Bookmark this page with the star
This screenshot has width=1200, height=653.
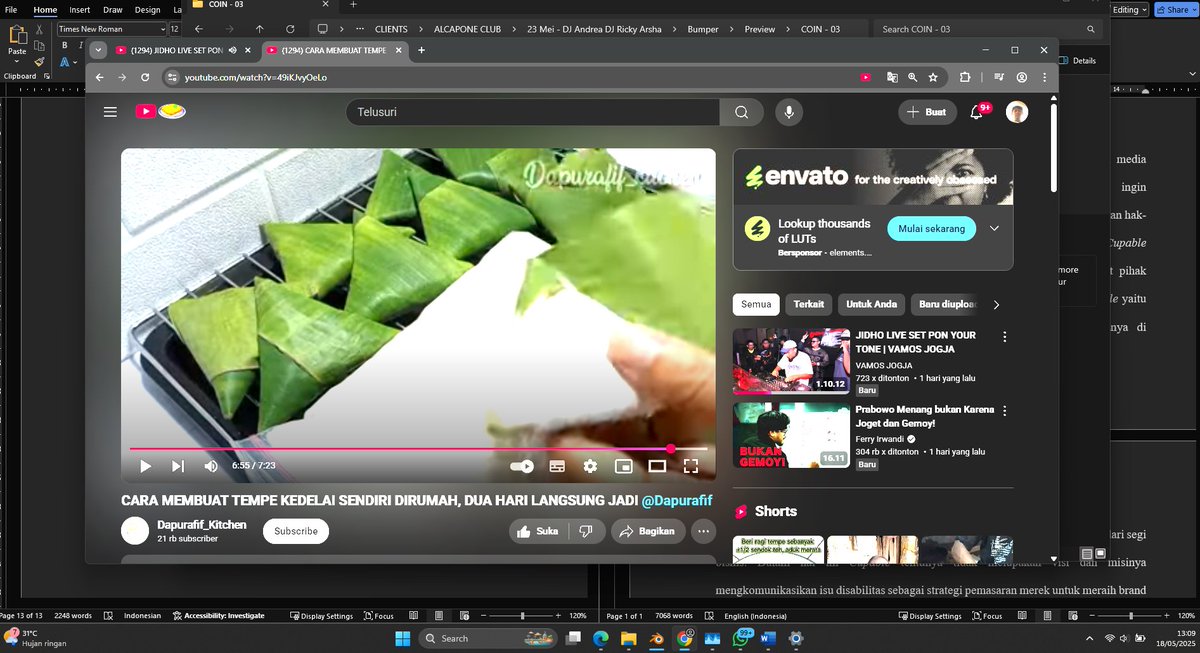(932, 77)
